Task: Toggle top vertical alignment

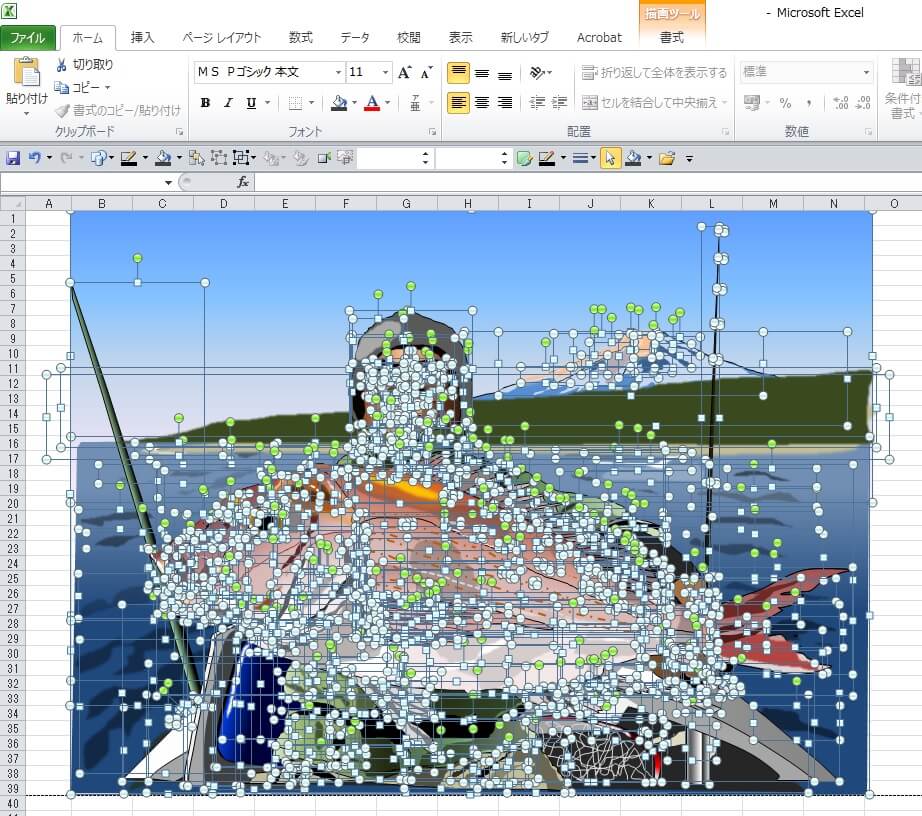Action: 459,73
